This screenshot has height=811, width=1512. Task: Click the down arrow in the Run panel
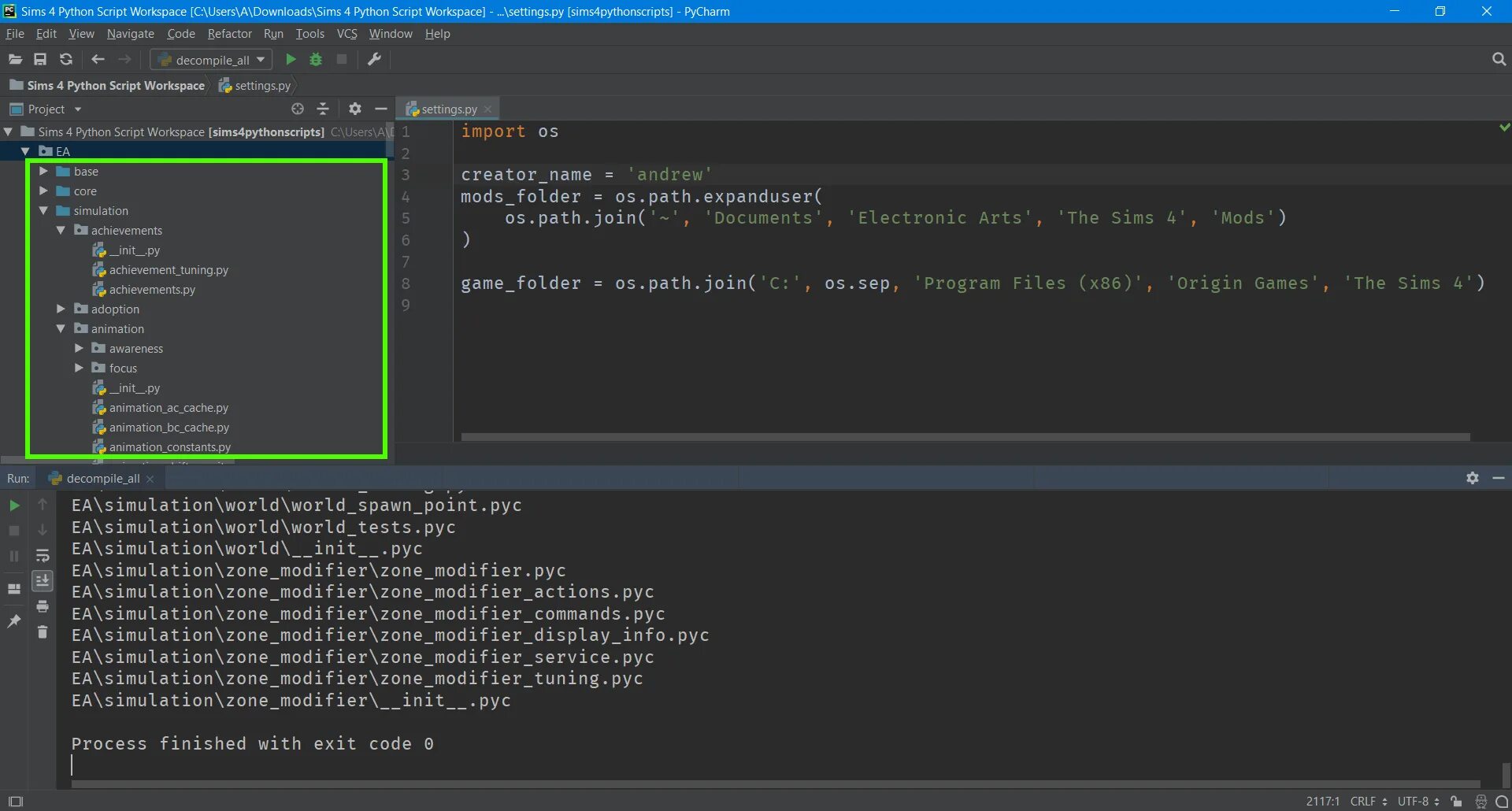[43, 530]
